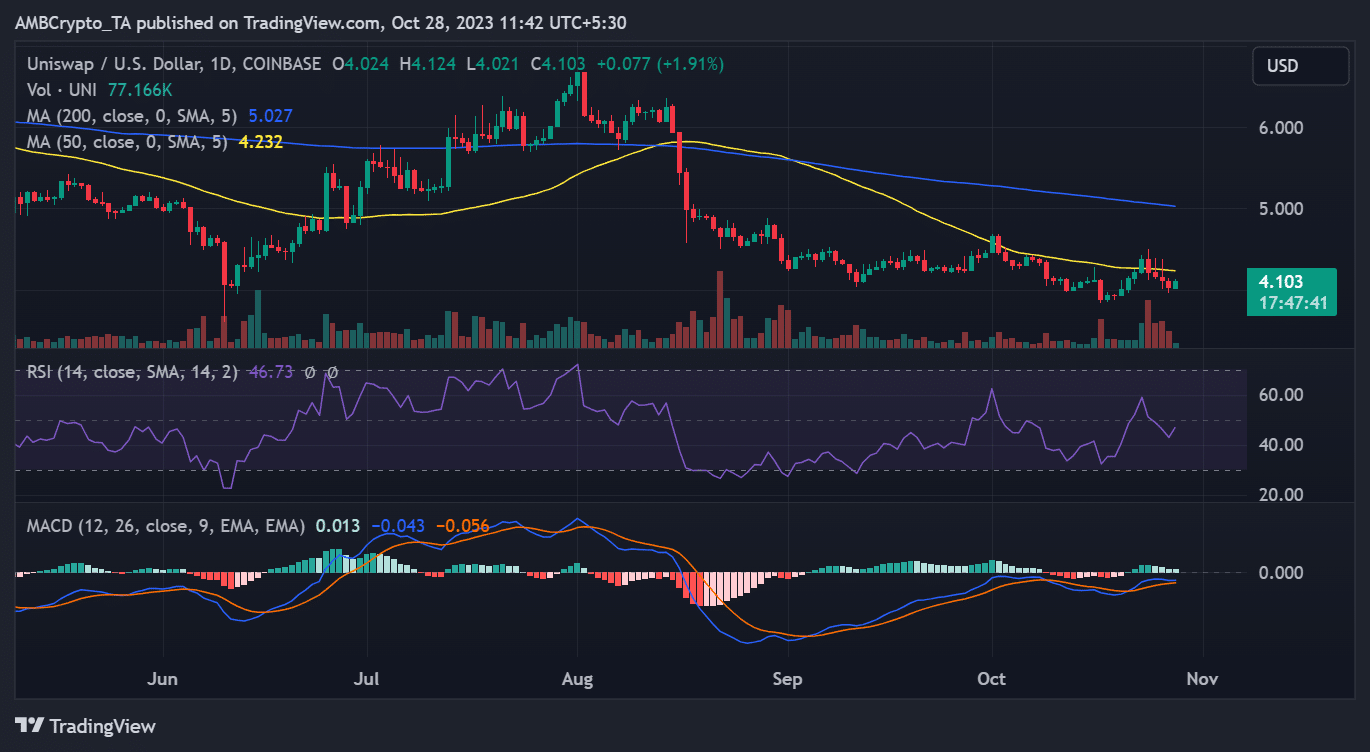
Task: Click the close price C4.103
Action: [x=559, y=64]
